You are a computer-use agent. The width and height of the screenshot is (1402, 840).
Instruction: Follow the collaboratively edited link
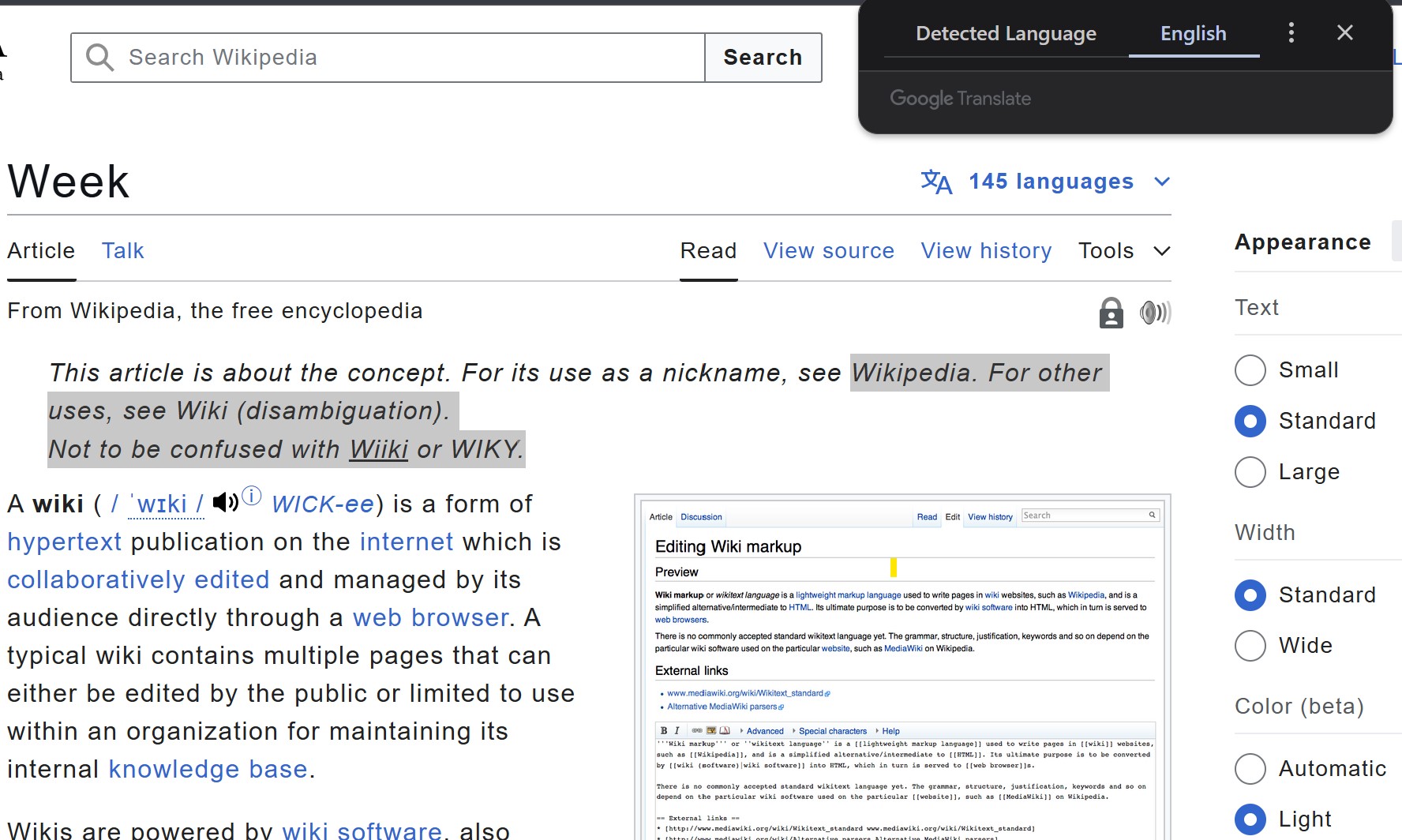pyautogui.click(x=138, y=580)
